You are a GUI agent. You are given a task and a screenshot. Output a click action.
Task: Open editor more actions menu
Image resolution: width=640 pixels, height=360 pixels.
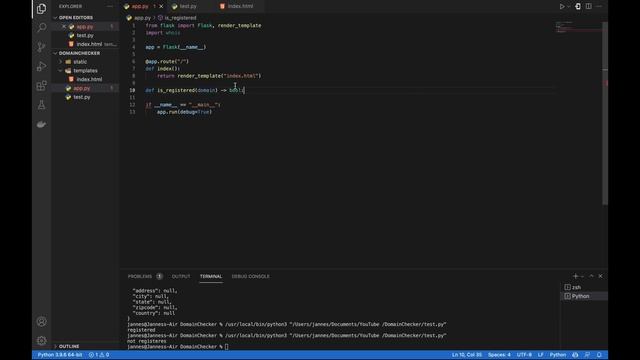click(x=599, y=7)
